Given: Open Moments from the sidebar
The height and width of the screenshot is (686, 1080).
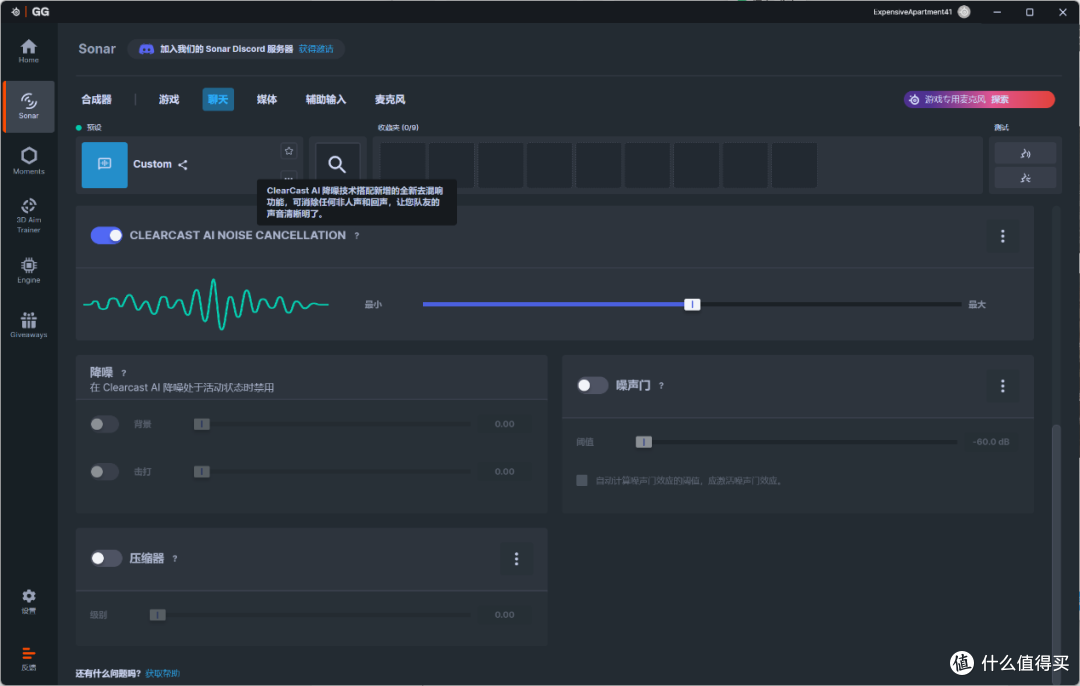Looking at the screenshot, I should 28,160.
